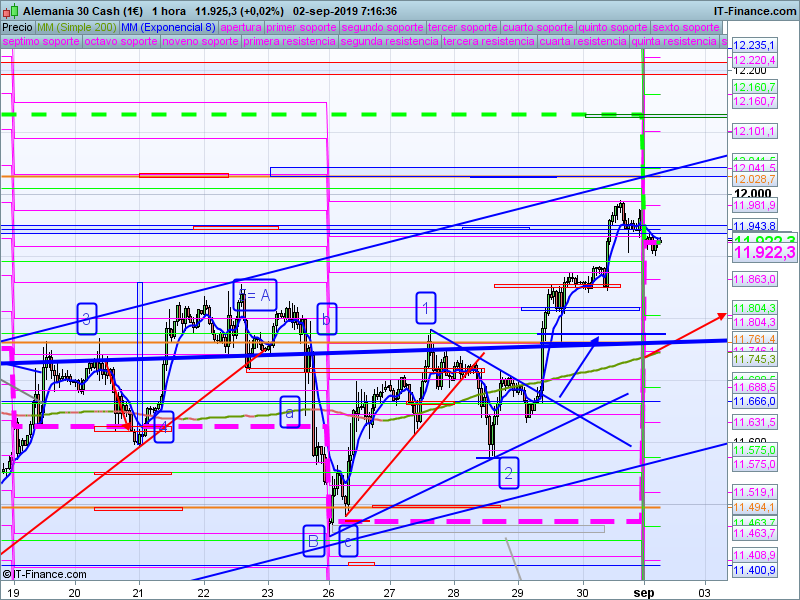
Task: Open the segundo soporte indicator label
Action: 383,27
